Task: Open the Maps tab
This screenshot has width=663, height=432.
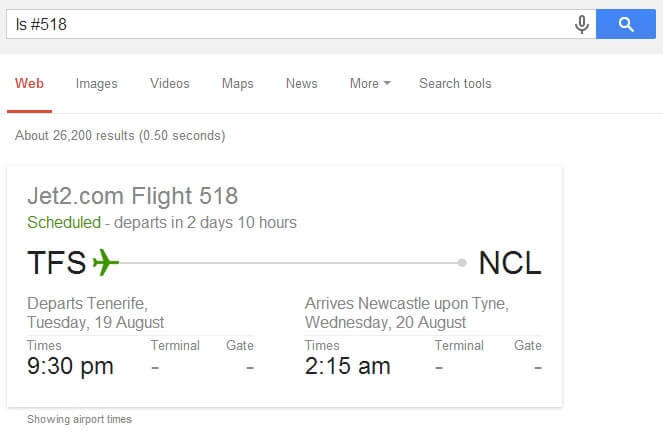Action: (x=238, y=84)
